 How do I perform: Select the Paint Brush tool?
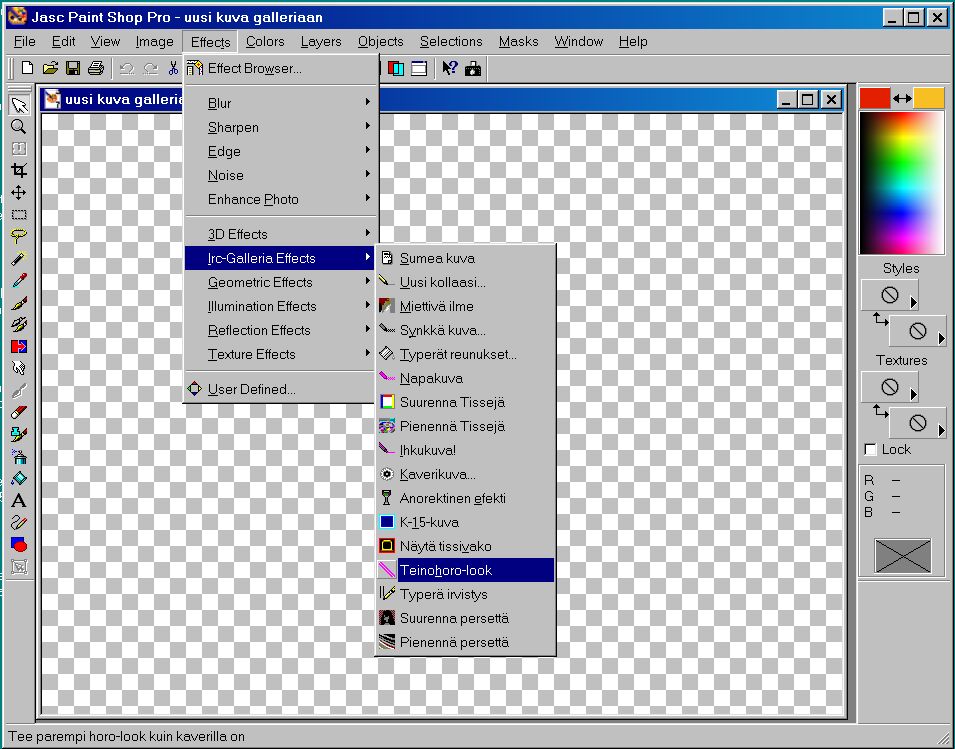coord(19,303)
